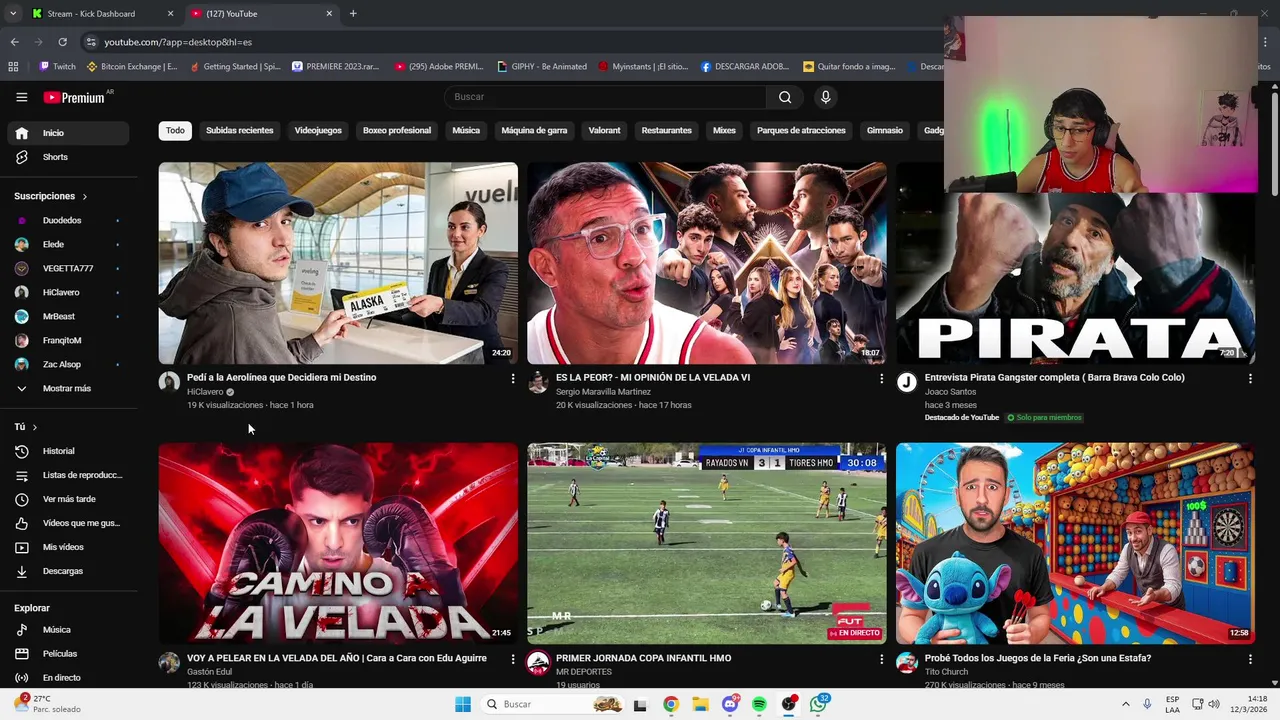Open options menu for Pirata Gangster video
The height and width of the screenshot is (720, 1280).
click(1250, 379)
